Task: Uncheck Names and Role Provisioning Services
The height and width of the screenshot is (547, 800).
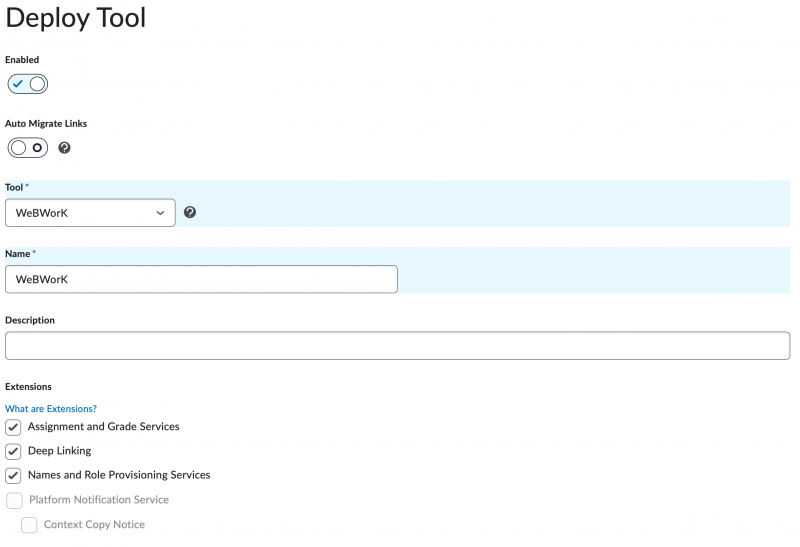Action: [x=13, y=476]
